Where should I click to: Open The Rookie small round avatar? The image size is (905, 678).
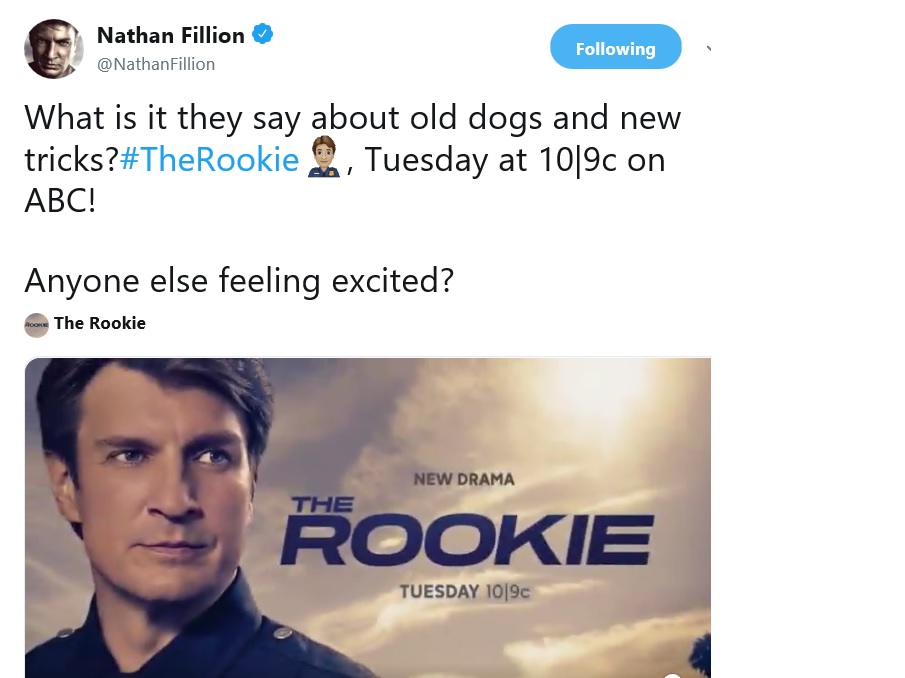36,325
